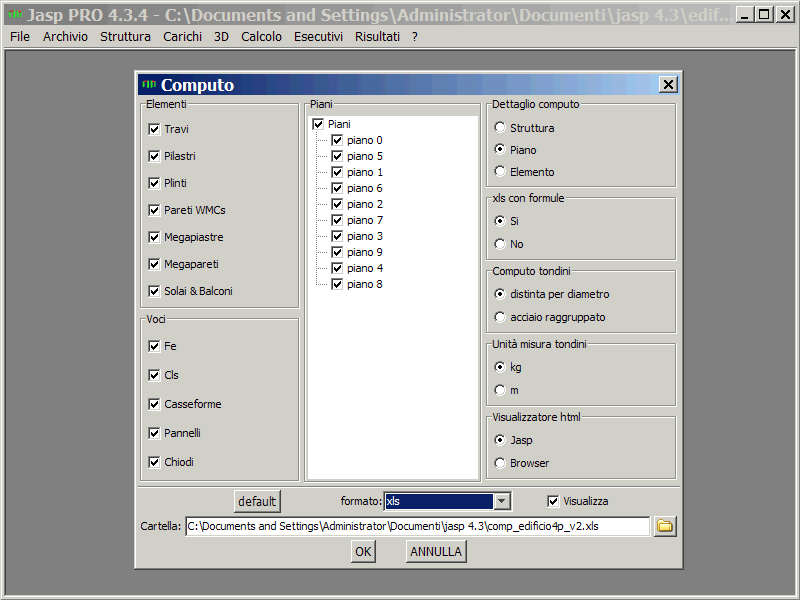Screen dimensions: 800x600
Task: Toggle the root Piani tree checkbox
Action: click(x=318, y=124)
